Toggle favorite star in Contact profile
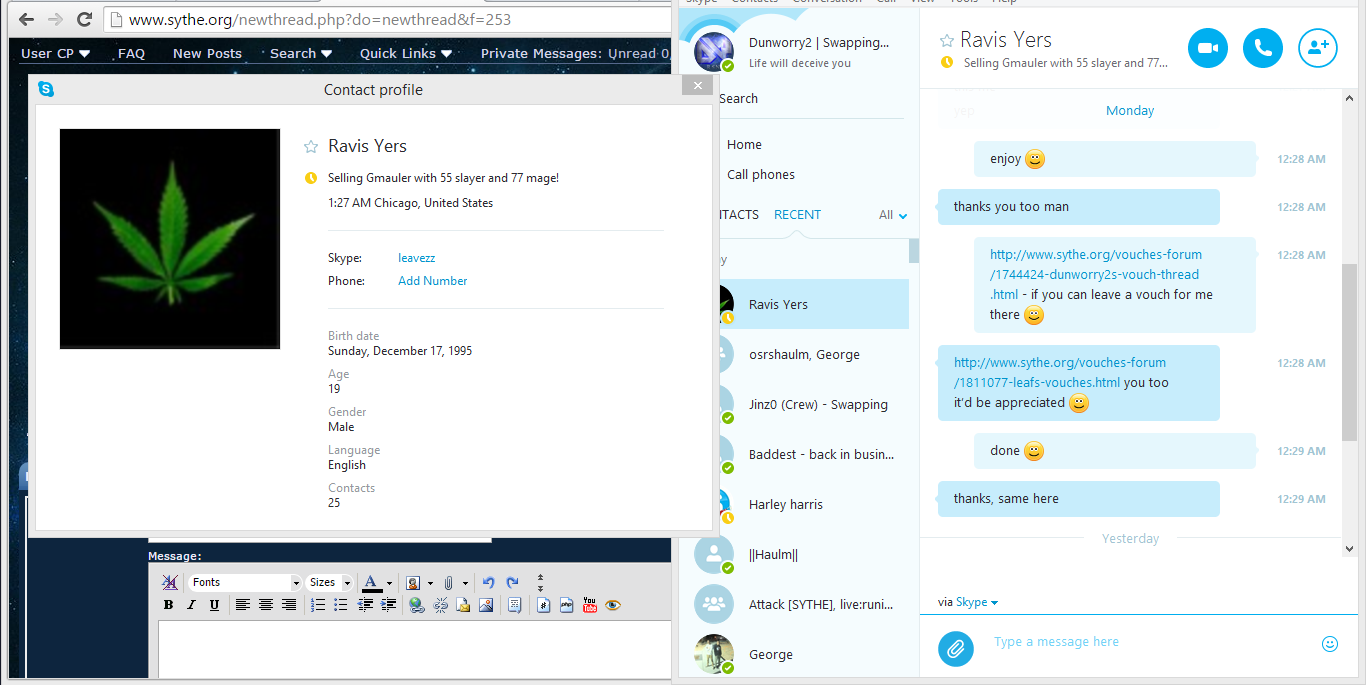This screenshot has height=685, width=1366. click(x=311, y=146)
